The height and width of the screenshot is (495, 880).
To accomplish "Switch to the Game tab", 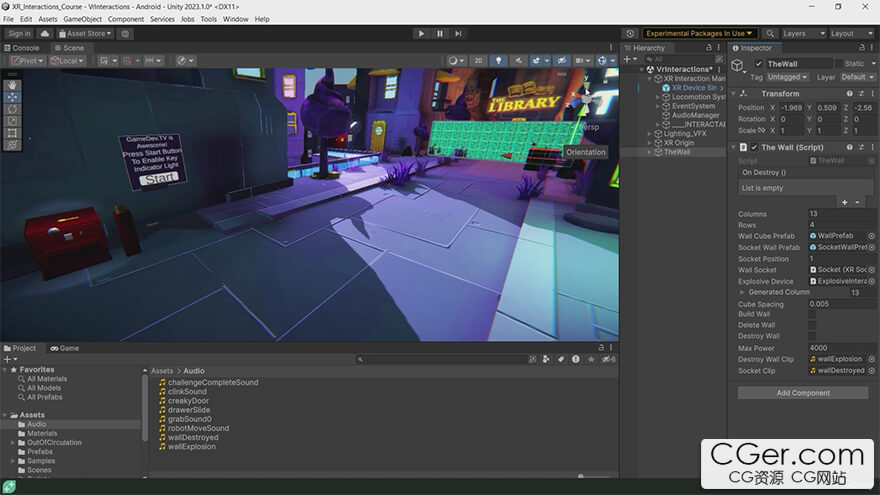I will pyautogui.click(x=65, y=349).
